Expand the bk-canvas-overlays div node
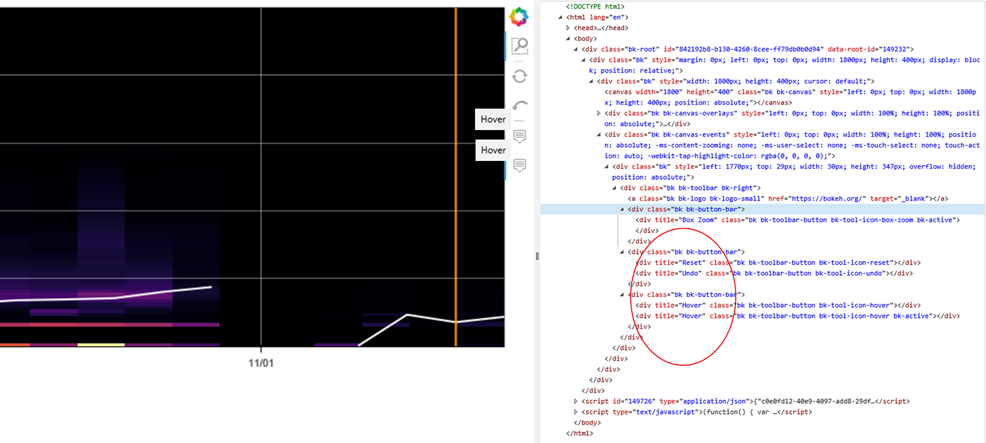This screenshot has height=443, width=986. tap(599, 113)
